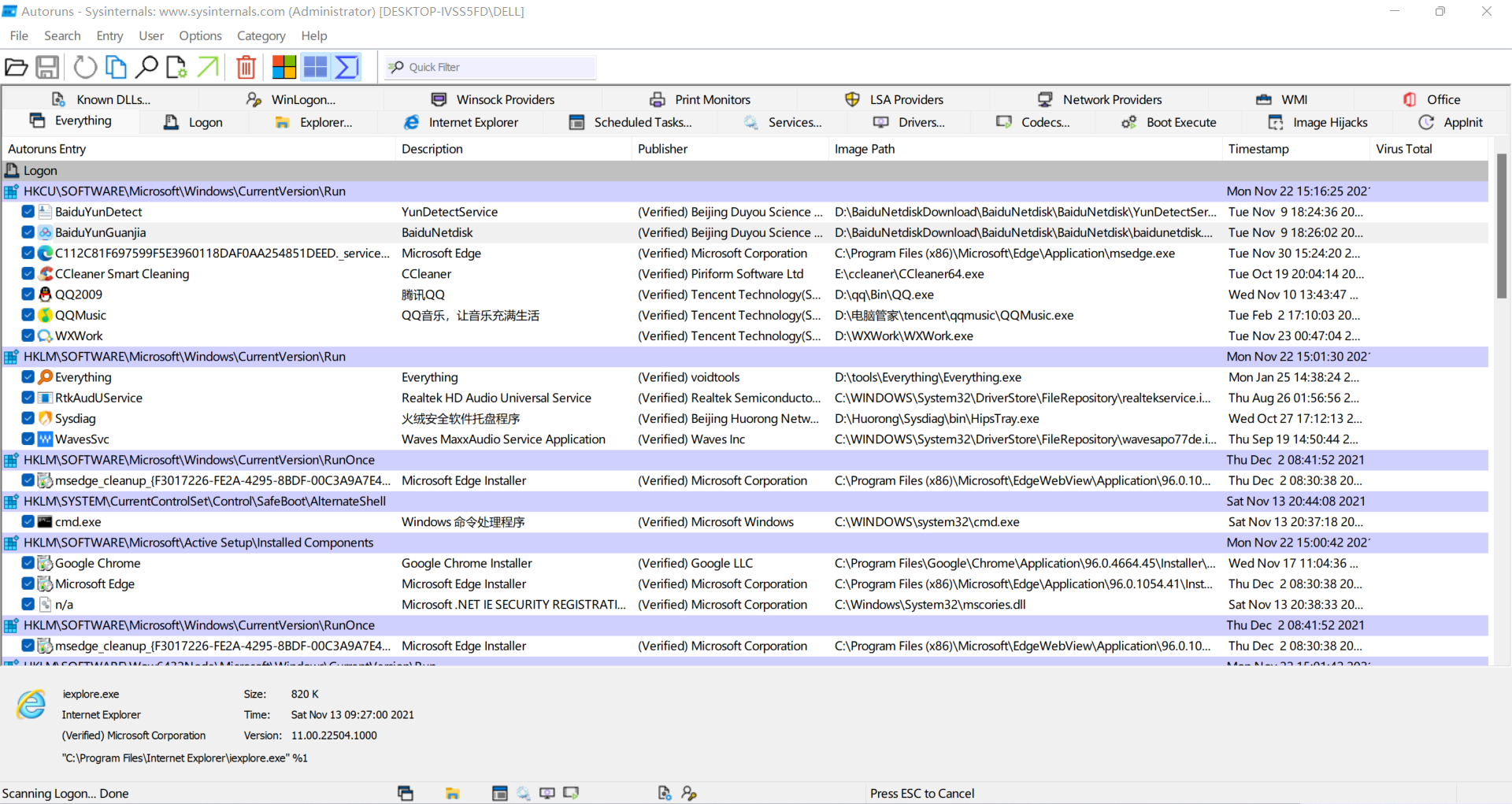The image size is (1512, 804).
Task: Switch to the WinLogon tab
Action: pos(291,99)
